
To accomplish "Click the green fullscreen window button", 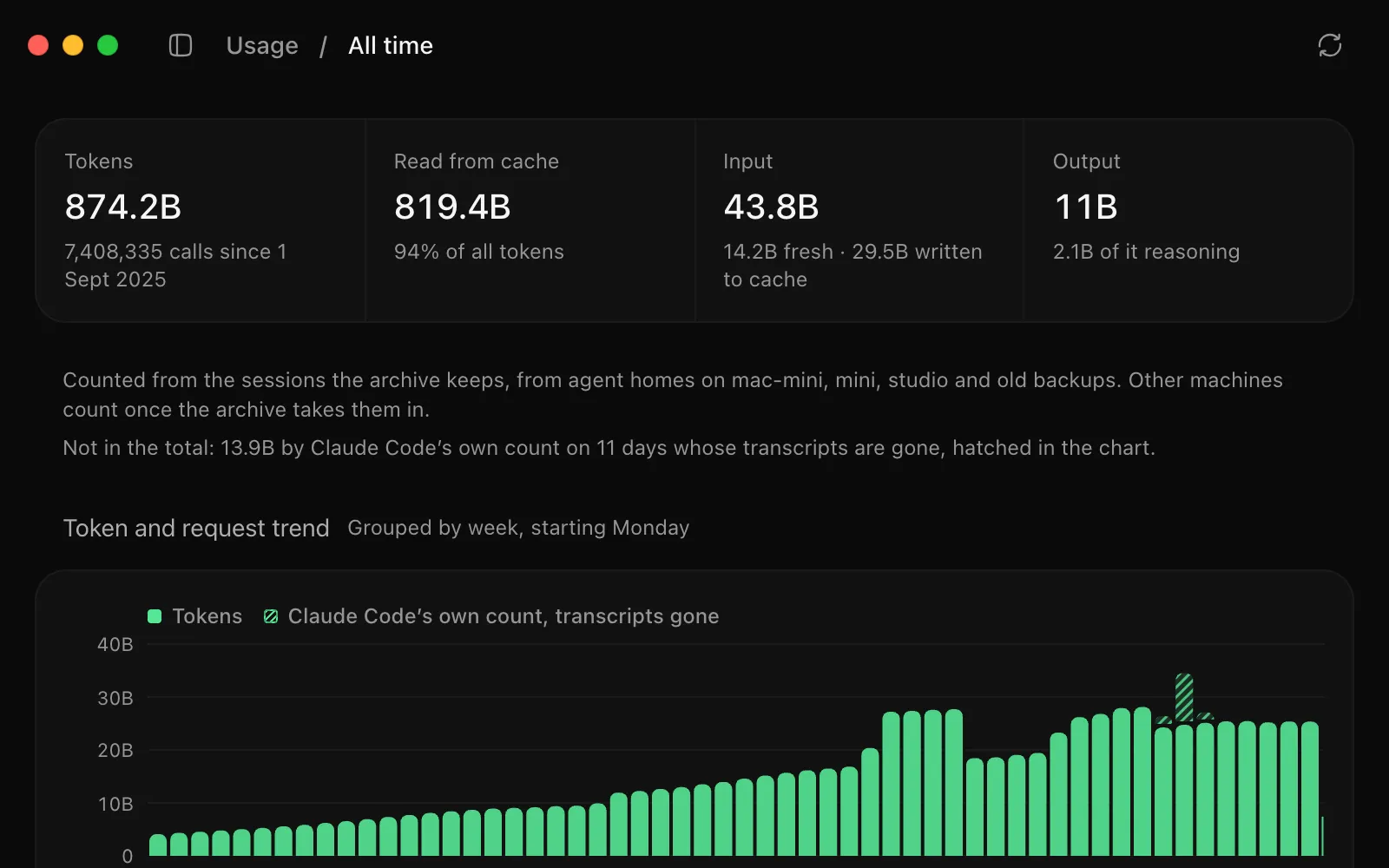I will click(x=108, y=45).
